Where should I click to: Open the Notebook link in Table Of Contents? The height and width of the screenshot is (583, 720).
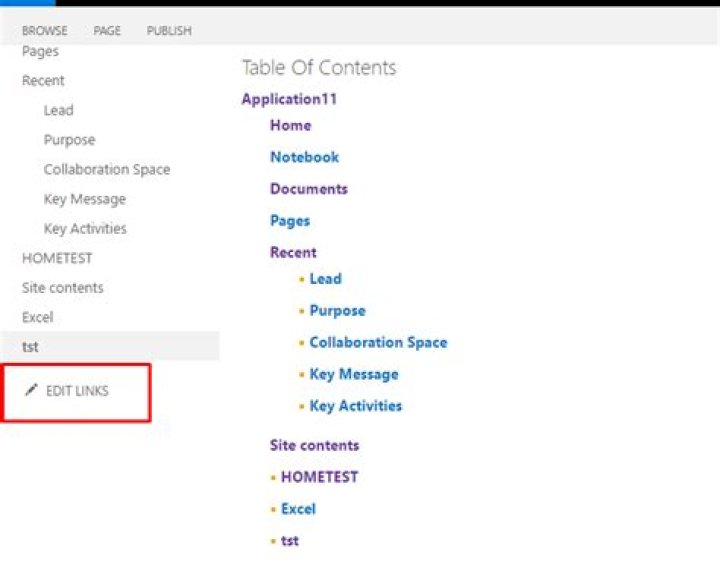[304, 157]
